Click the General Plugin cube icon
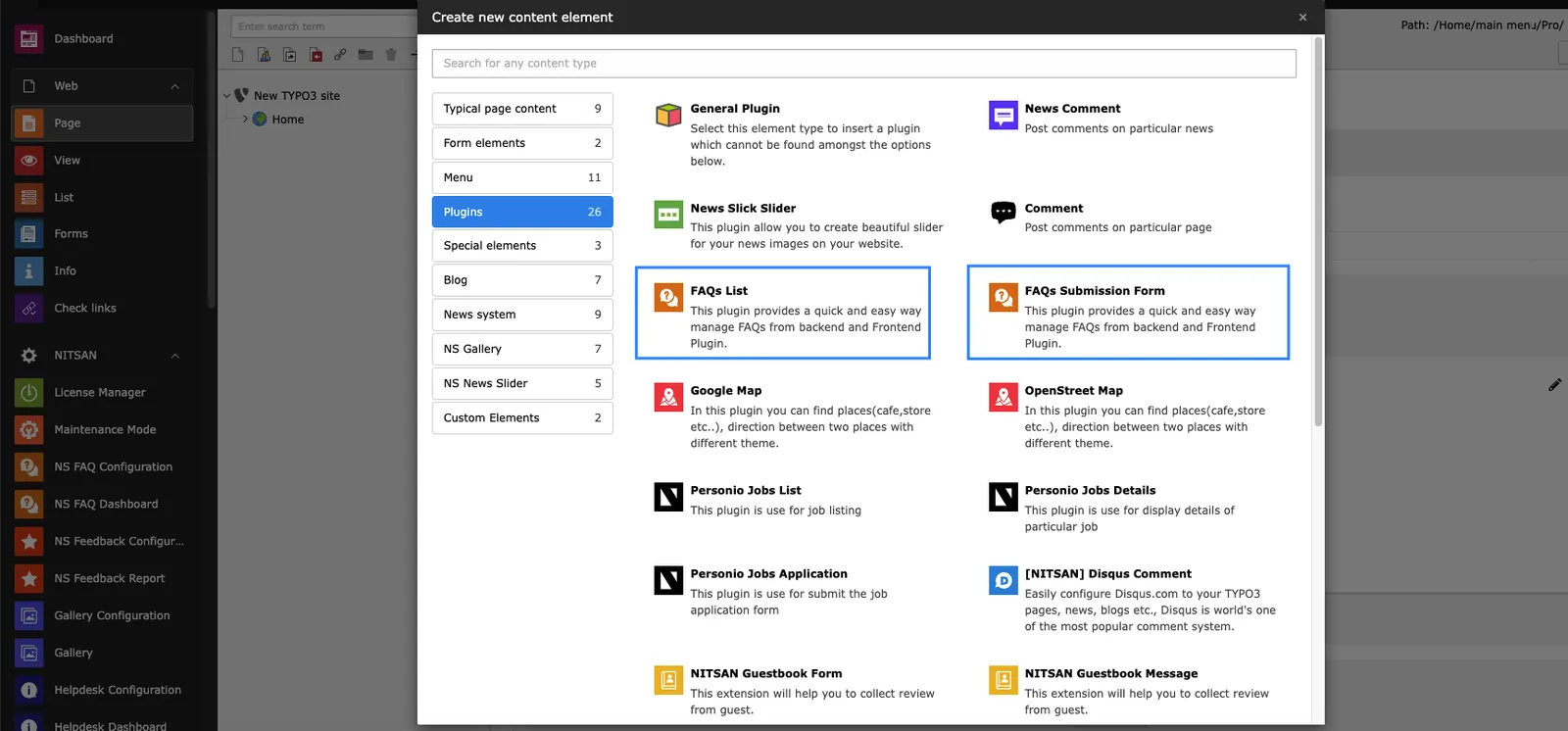 [668, 116]
